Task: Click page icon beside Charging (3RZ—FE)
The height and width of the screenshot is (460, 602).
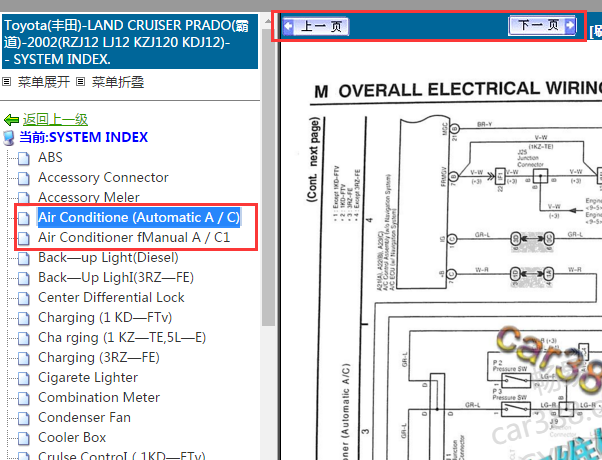Action: [24, 358]
